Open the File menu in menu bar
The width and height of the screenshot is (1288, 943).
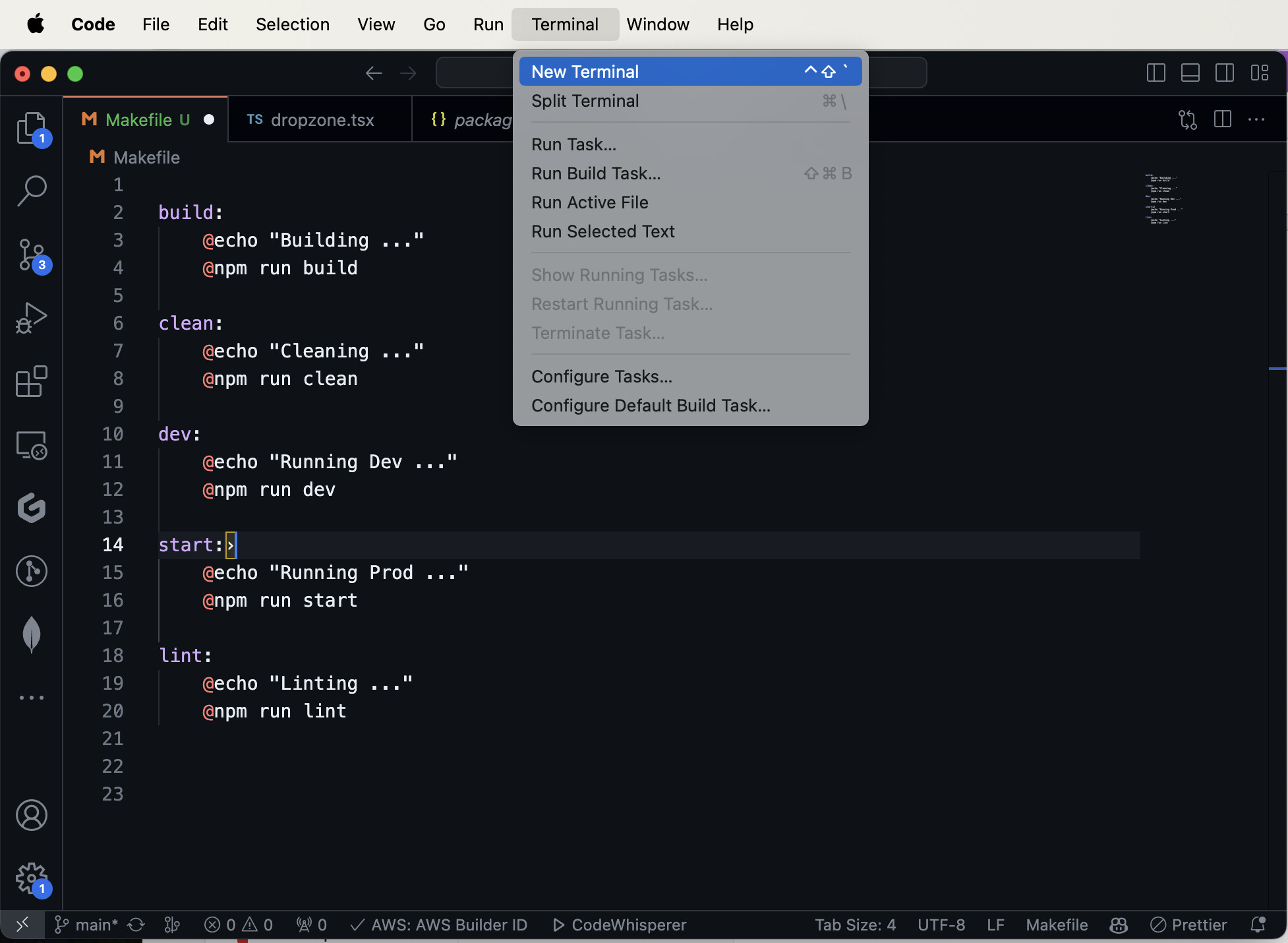pos(156,24)
